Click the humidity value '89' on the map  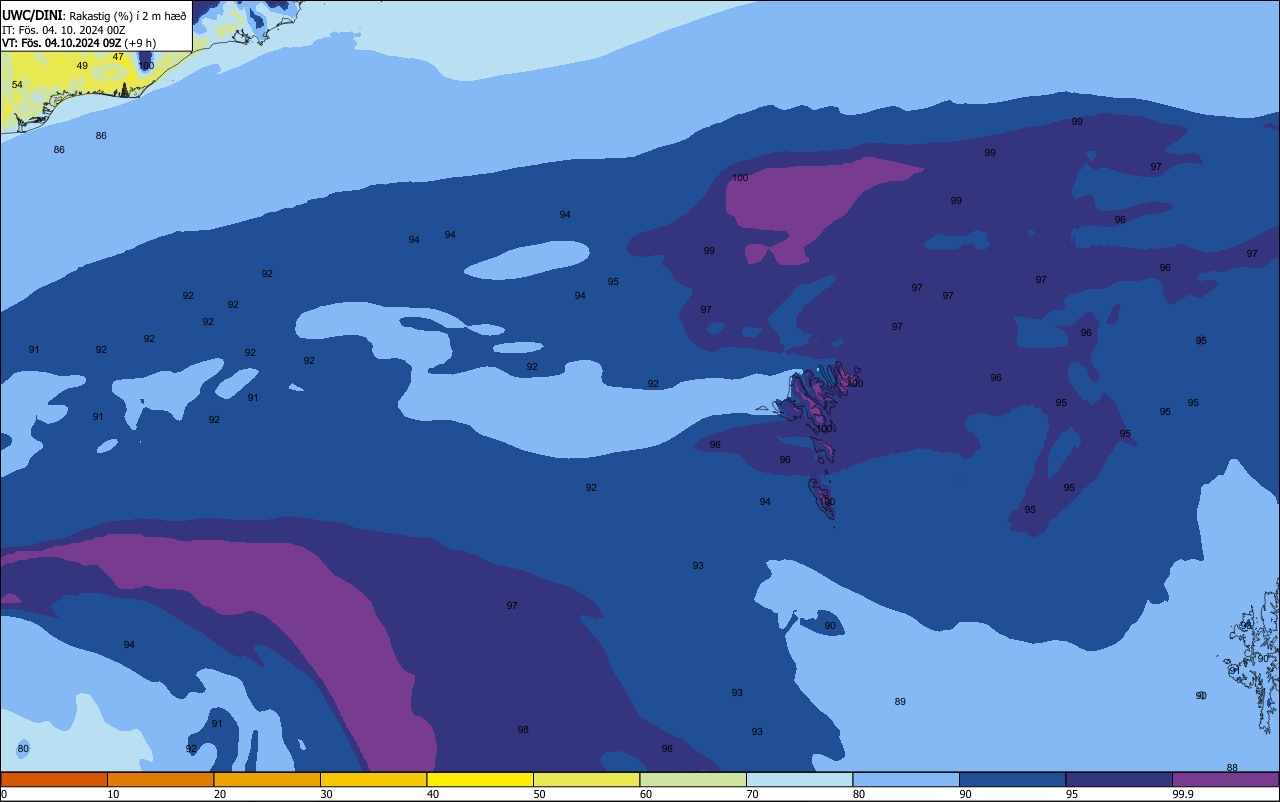point(900,702)
